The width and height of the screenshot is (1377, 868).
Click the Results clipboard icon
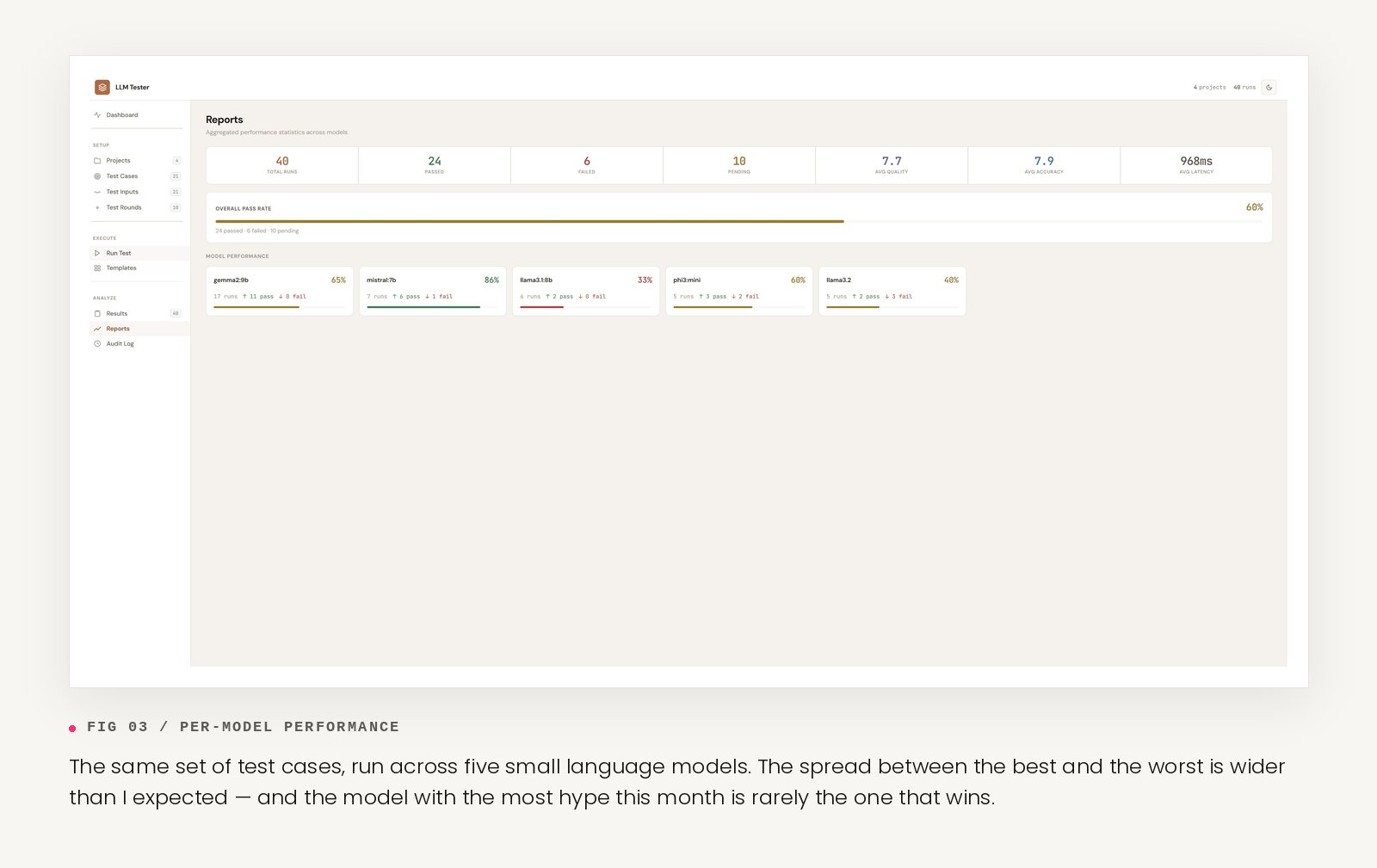click(x=97, y=314)
